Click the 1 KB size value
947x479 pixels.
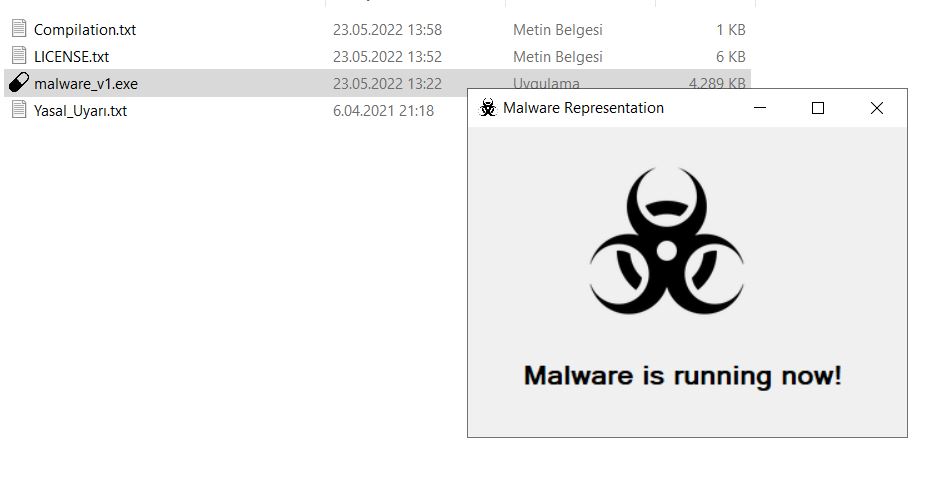pos(731,30)
